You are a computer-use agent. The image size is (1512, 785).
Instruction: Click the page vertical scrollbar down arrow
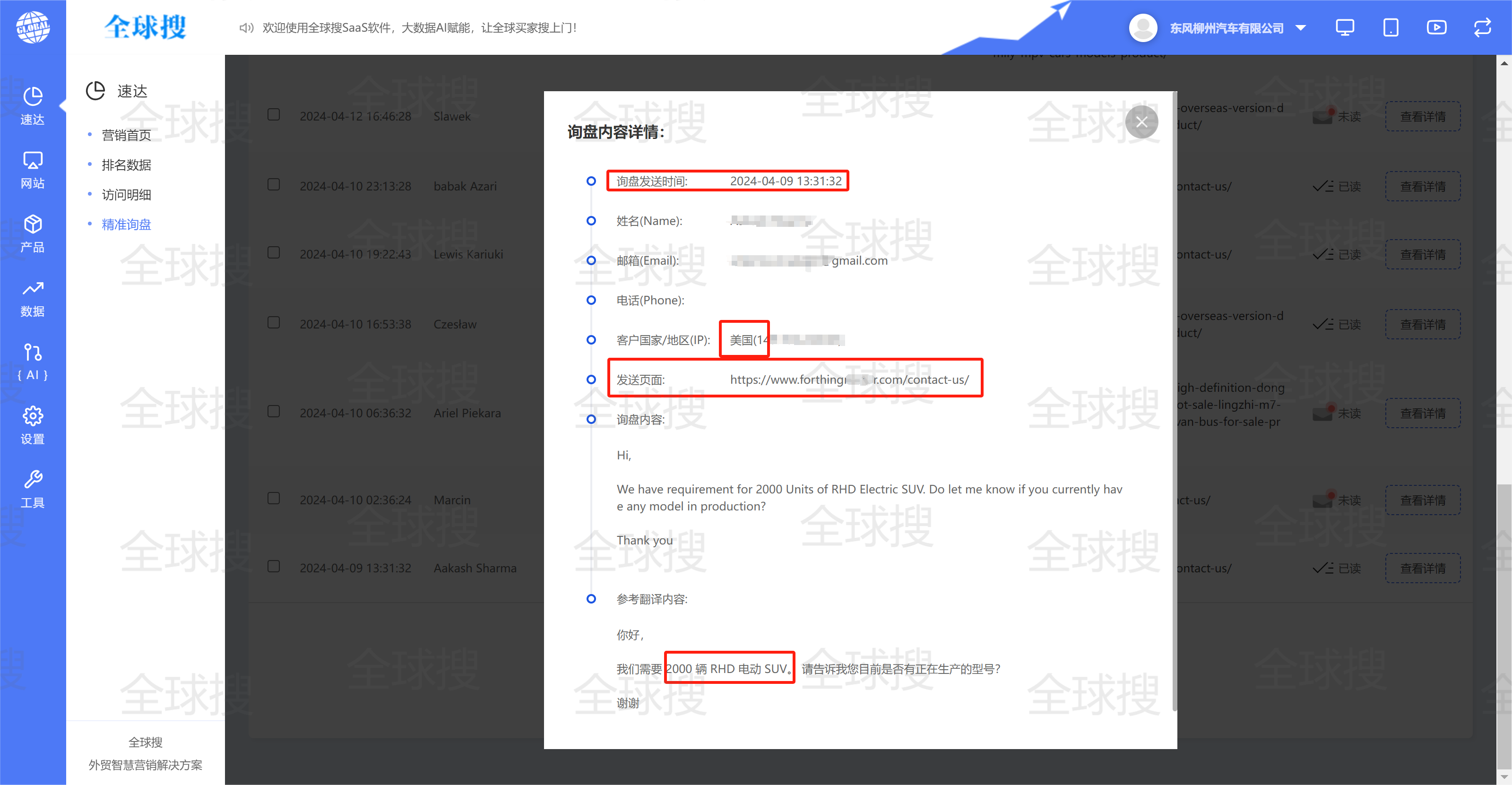[x=1504, y=777]
